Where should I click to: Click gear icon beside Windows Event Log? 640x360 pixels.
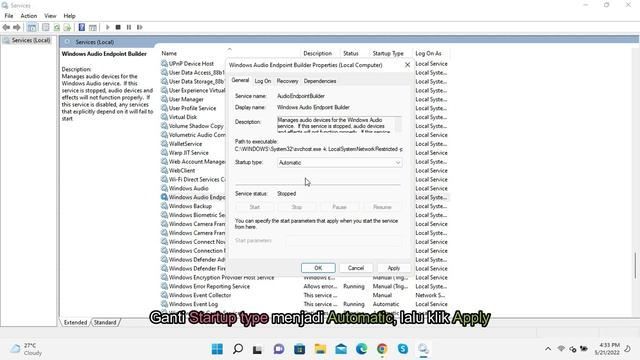[x=164, y=304]
